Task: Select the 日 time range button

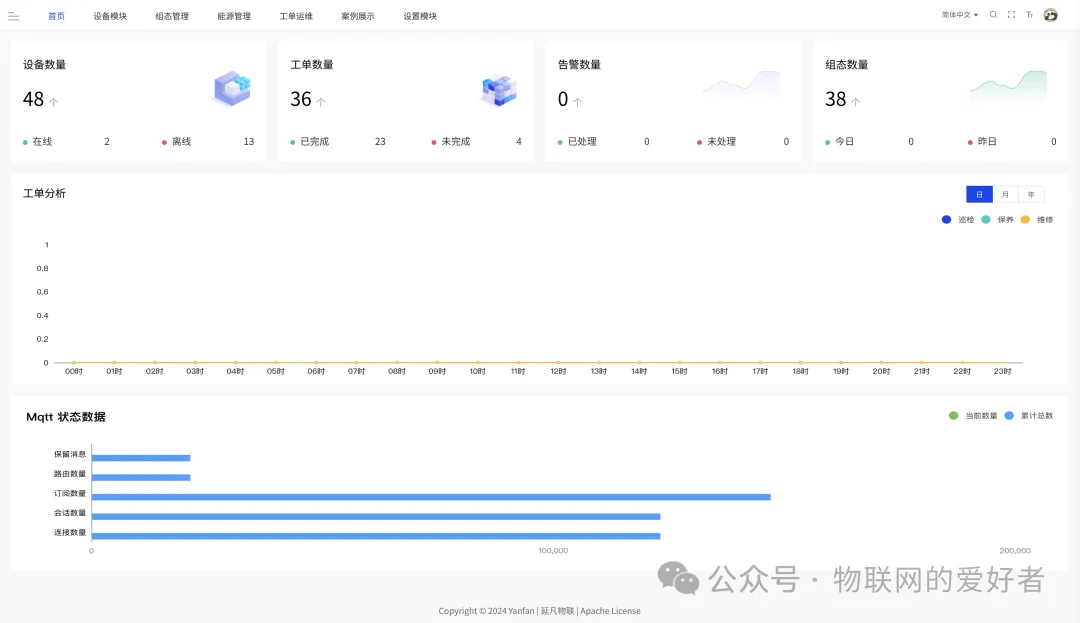Action: [979, 194]
